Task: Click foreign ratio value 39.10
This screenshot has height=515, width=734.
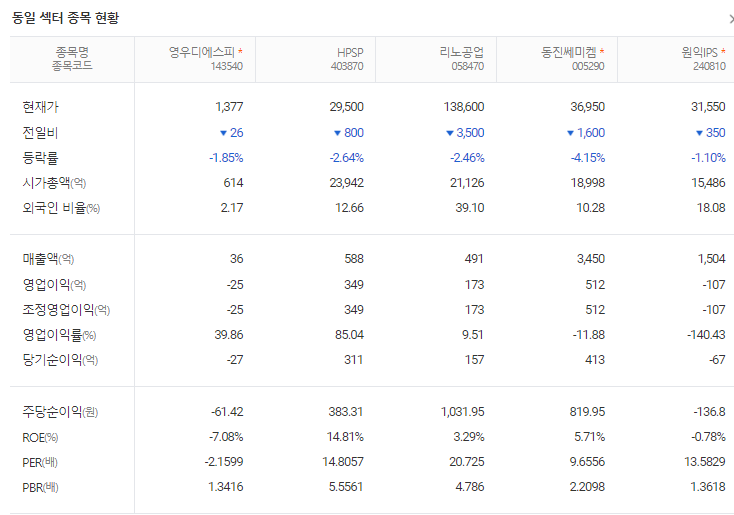Action: 470,207
